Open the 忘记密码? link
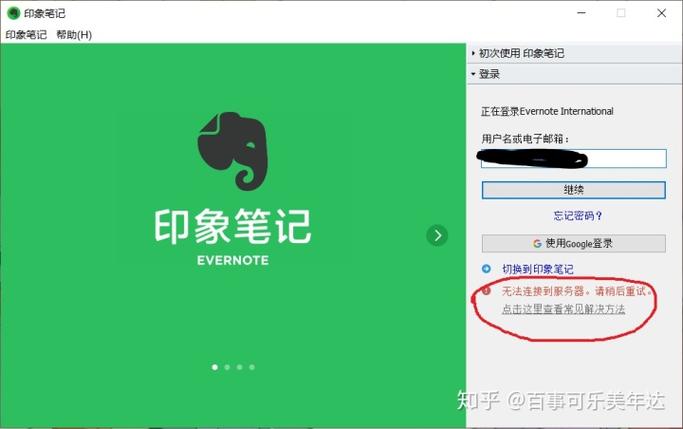This screenshot has width=683, height=429. pyautogui.click(x=578, y=216)
